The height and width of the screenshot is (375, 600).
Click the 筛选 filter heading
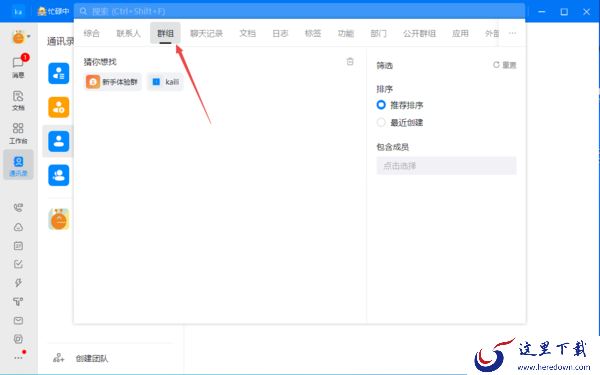pos(385,65)
